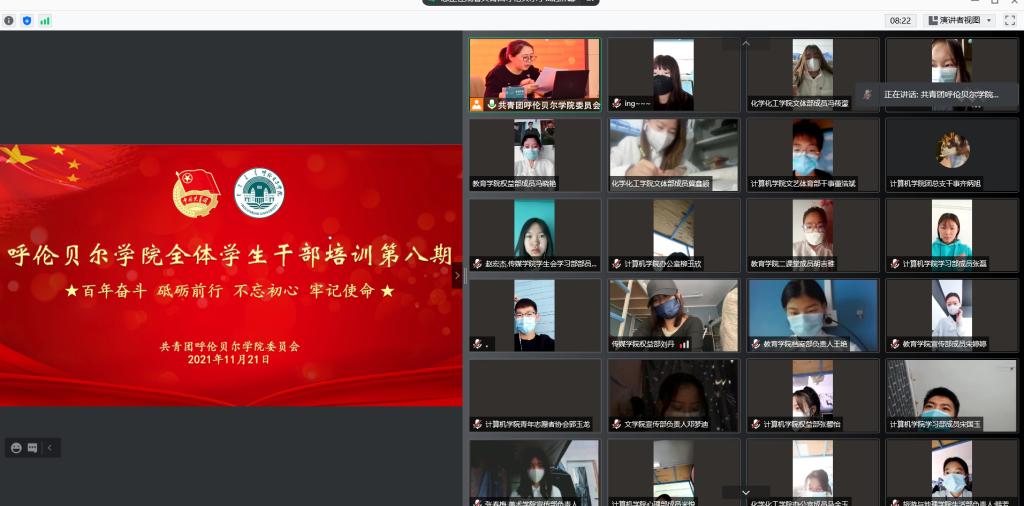
Task: Open the meeting info icon
Action: coord(9,20)
